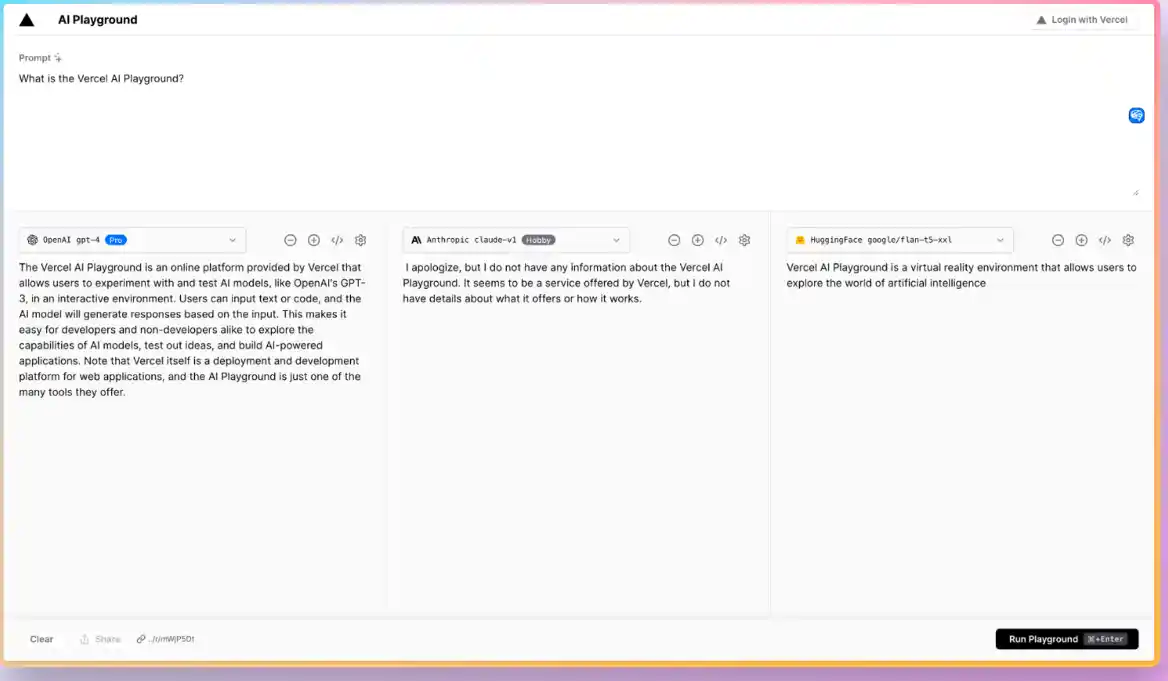Click the claude-v1 apology response text

(x=566, y=283)
